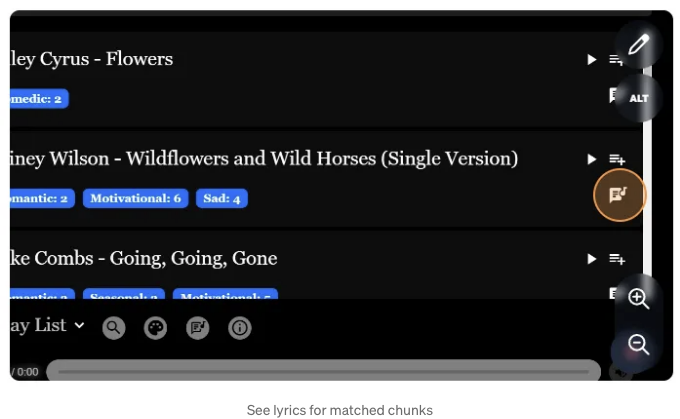Expand the Play List dropdown chevron
The image size is (680, 419).
click(79, 325)
